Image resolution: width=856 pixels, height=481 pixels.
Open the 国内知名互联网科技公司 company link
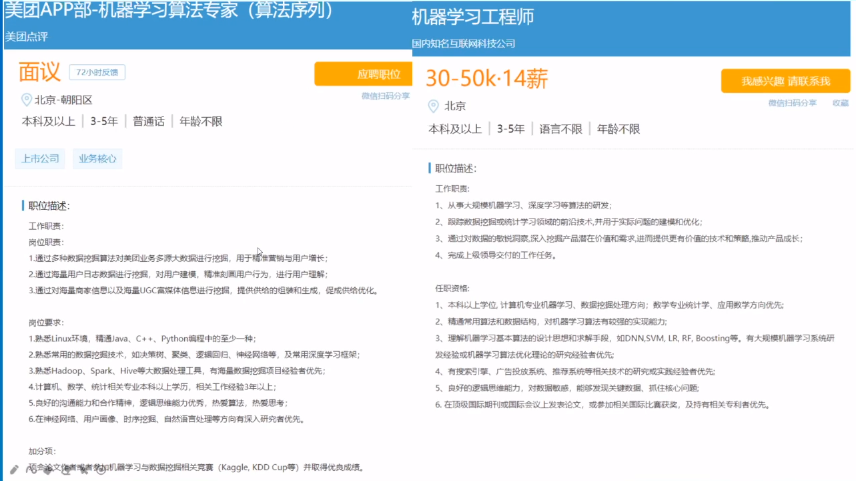pyautogui.click(x=463, y=44)
